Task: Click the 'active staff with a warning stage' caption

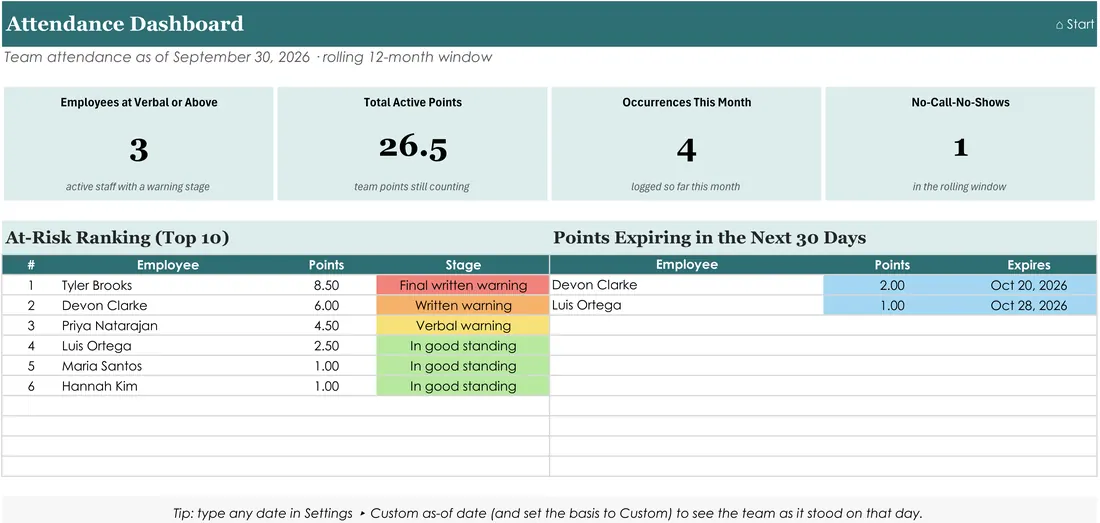Action: pos(138,186)
